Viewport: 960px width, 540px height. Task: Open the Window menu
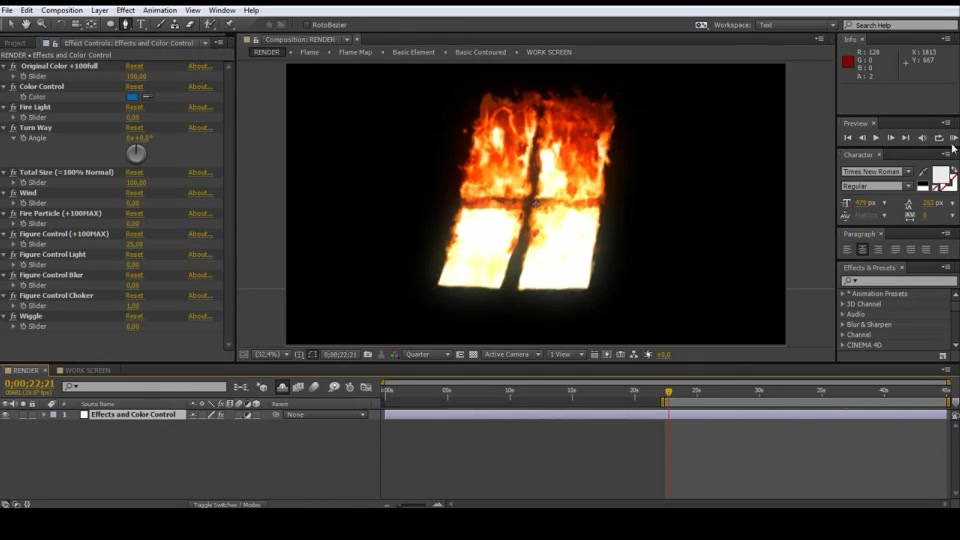[222, 10]
